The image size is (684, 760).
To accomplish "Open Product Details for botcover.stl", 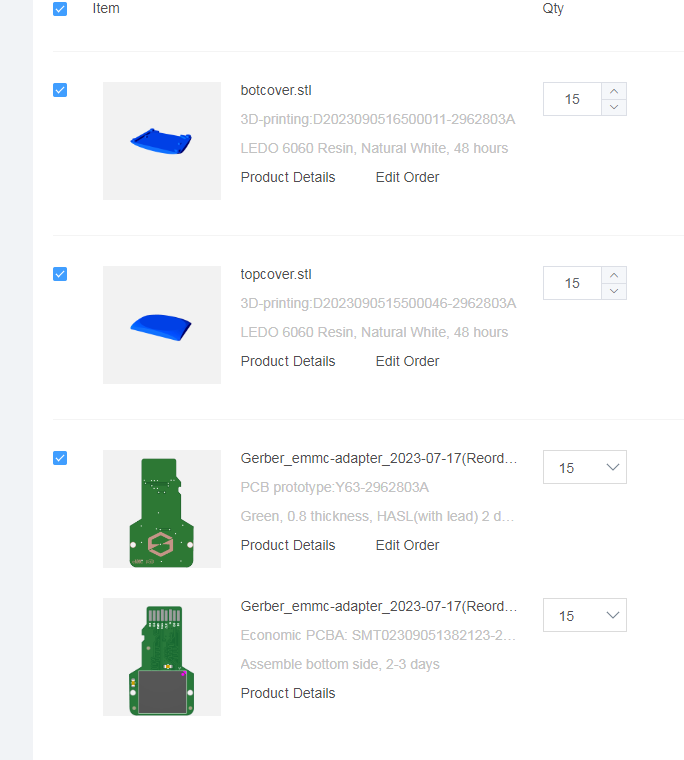I will 288,177.
